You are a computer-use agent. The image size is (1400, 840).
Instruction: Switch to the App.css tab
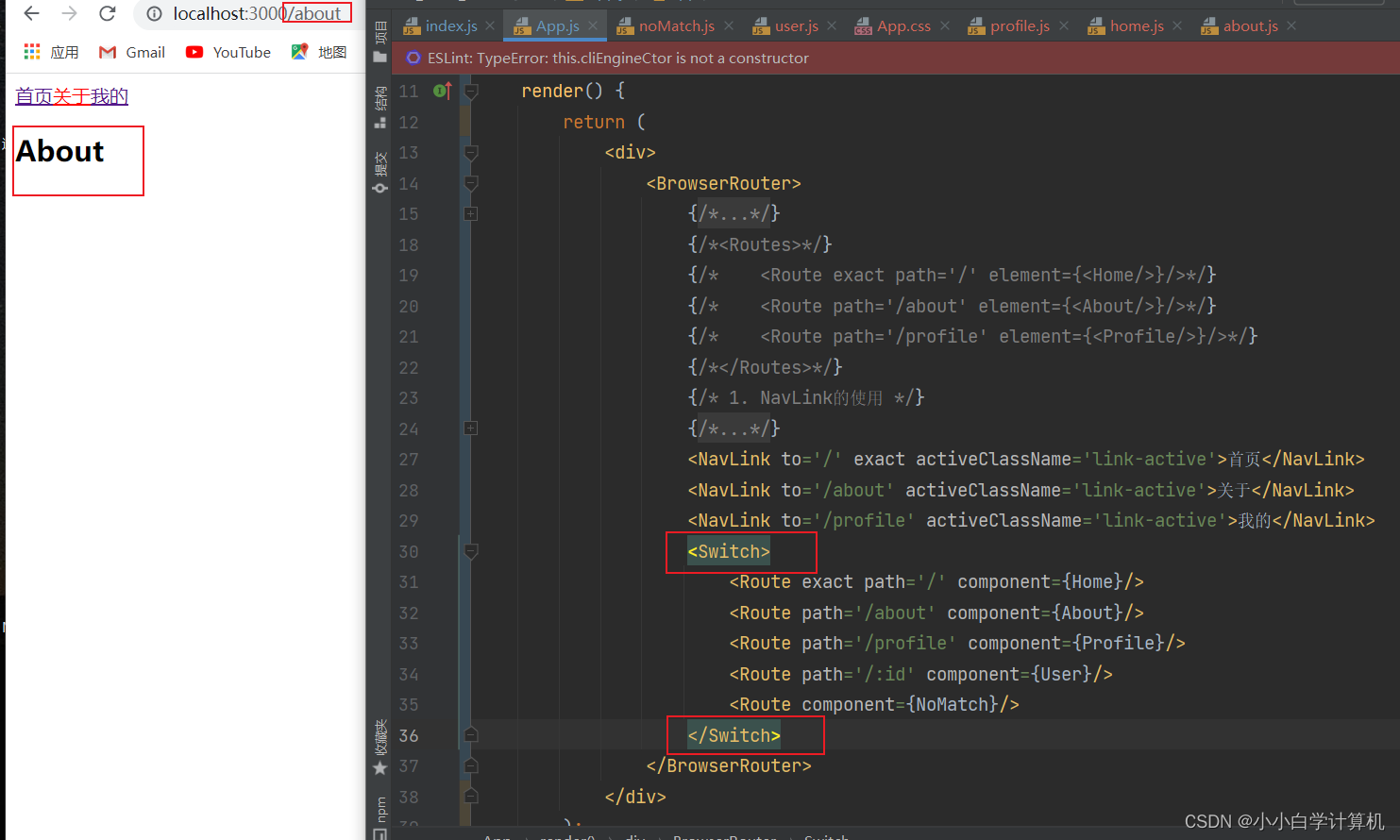point(902,25)
